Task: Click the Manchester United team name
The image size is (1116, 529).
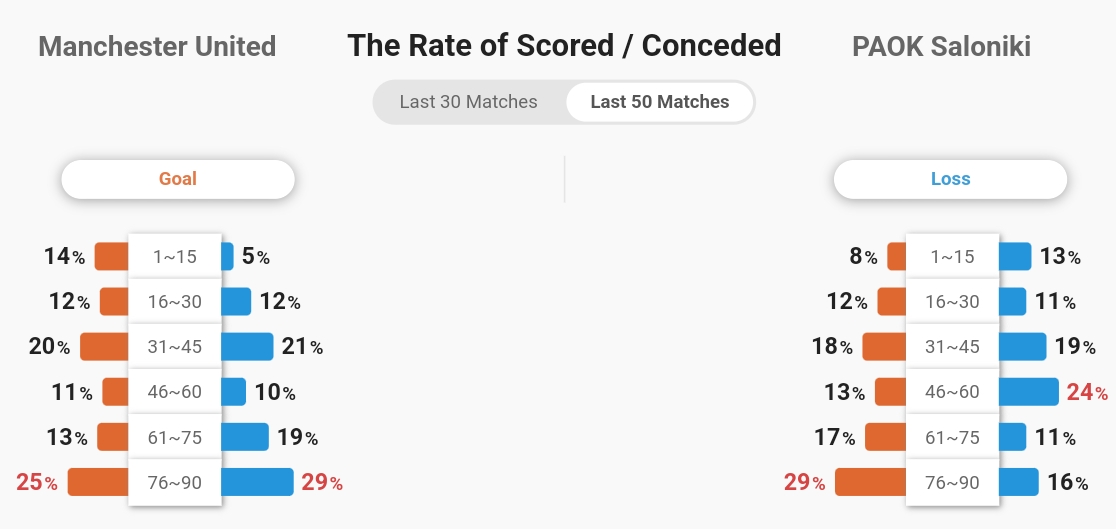Action: click(x=157, y=46)
